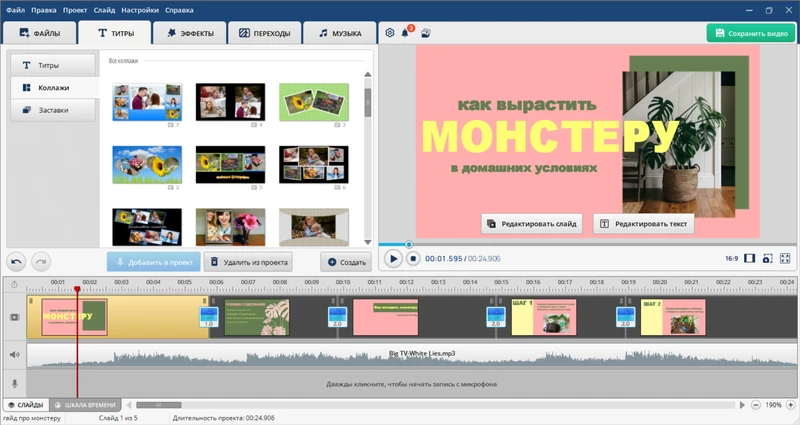Zoom in the timeline with plus button
Image resolution: width=800 pixels, height=425 pixels.
[x=791, y=405]
